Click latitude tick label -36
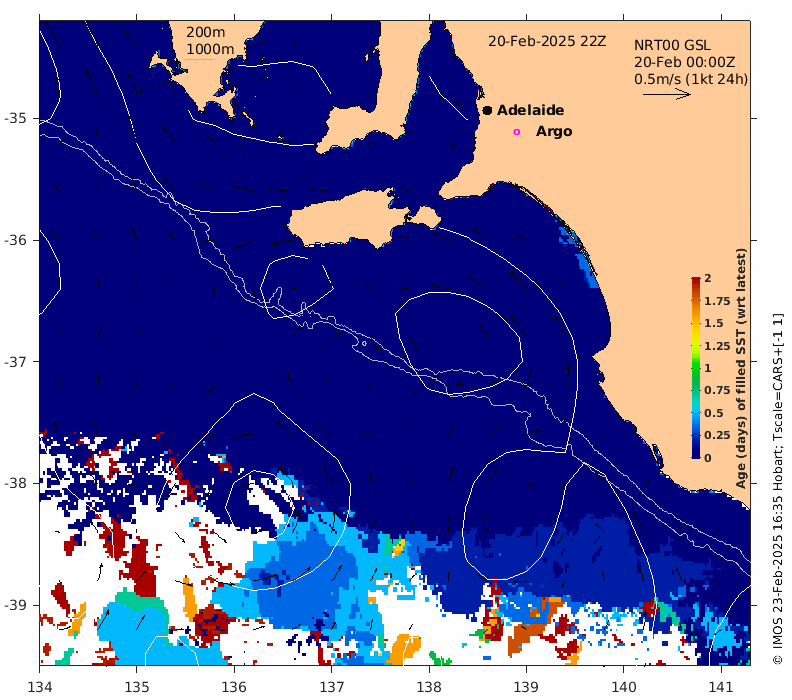This screenshot has height=700, width=792. pyautogui.click(x=16, y=240)
